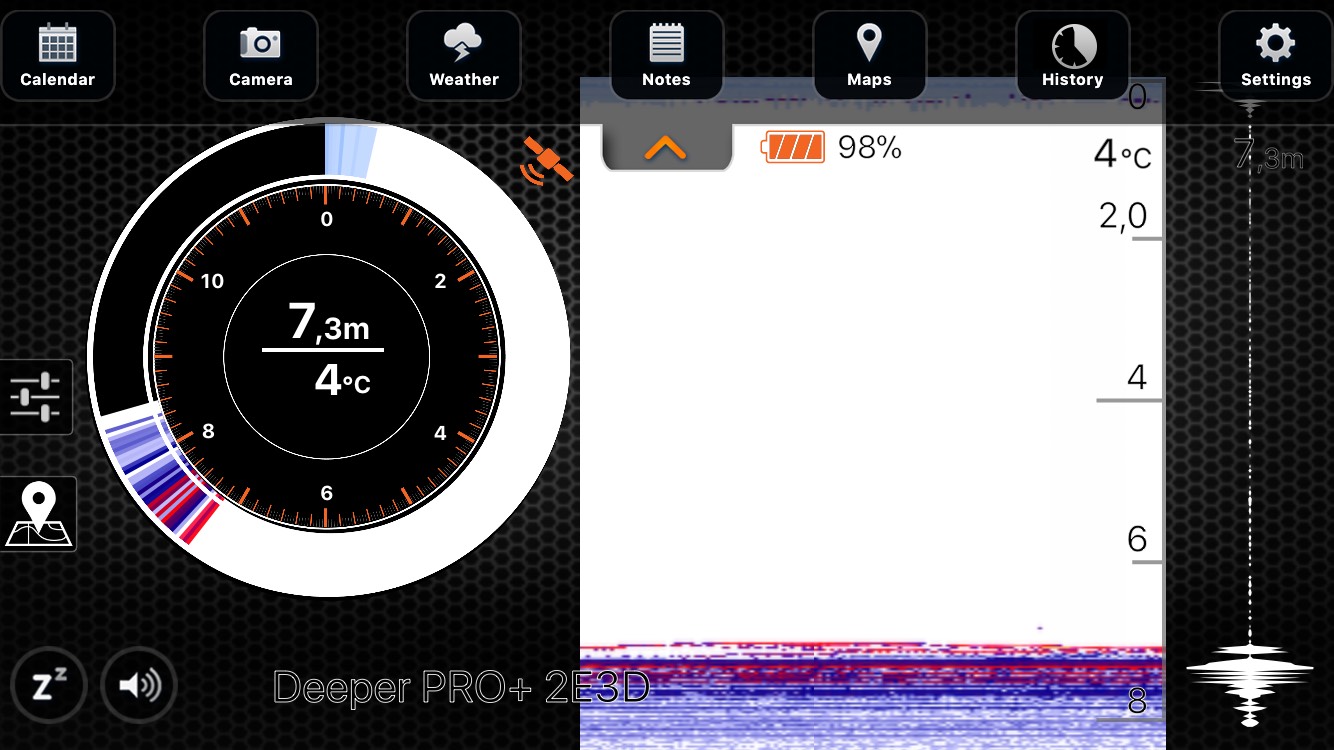
Task: Click the red-blue bottom return on circular flasher
Action: [165, 474]
